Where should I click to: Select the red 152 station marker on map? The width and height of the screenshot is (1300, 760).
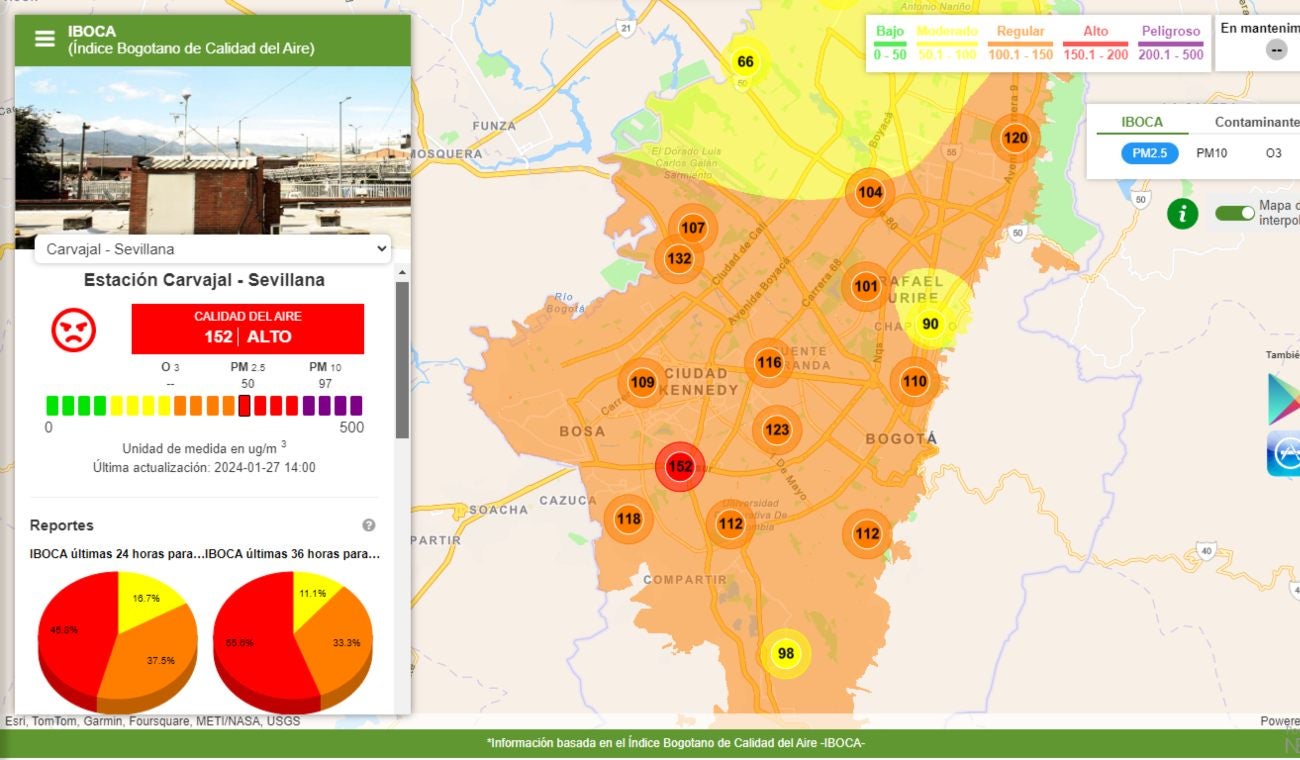point(680,465)
